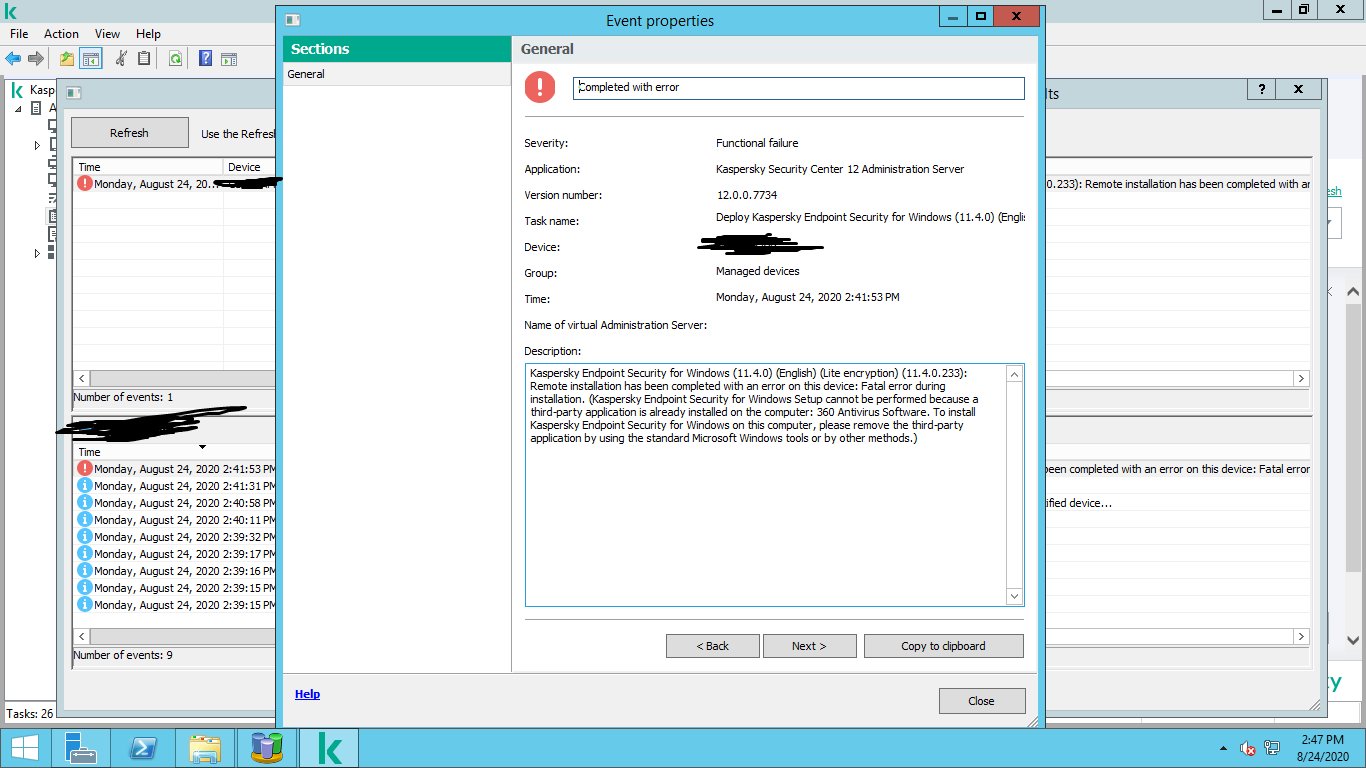
Task: Expand the last collapsed tree node
Action: pyautogui.click(x=38, y=254)
